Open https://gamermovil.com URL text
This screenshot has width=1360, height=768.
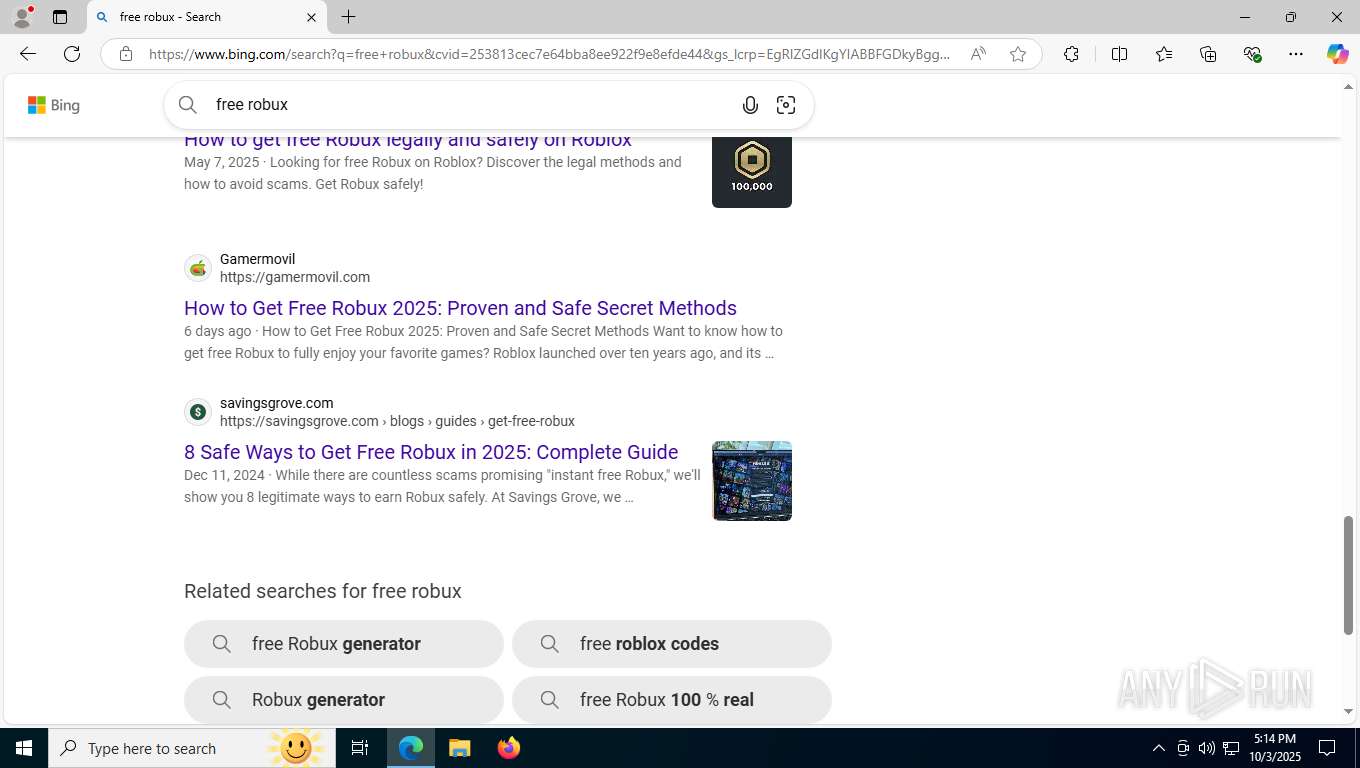[x=295, y=277]
